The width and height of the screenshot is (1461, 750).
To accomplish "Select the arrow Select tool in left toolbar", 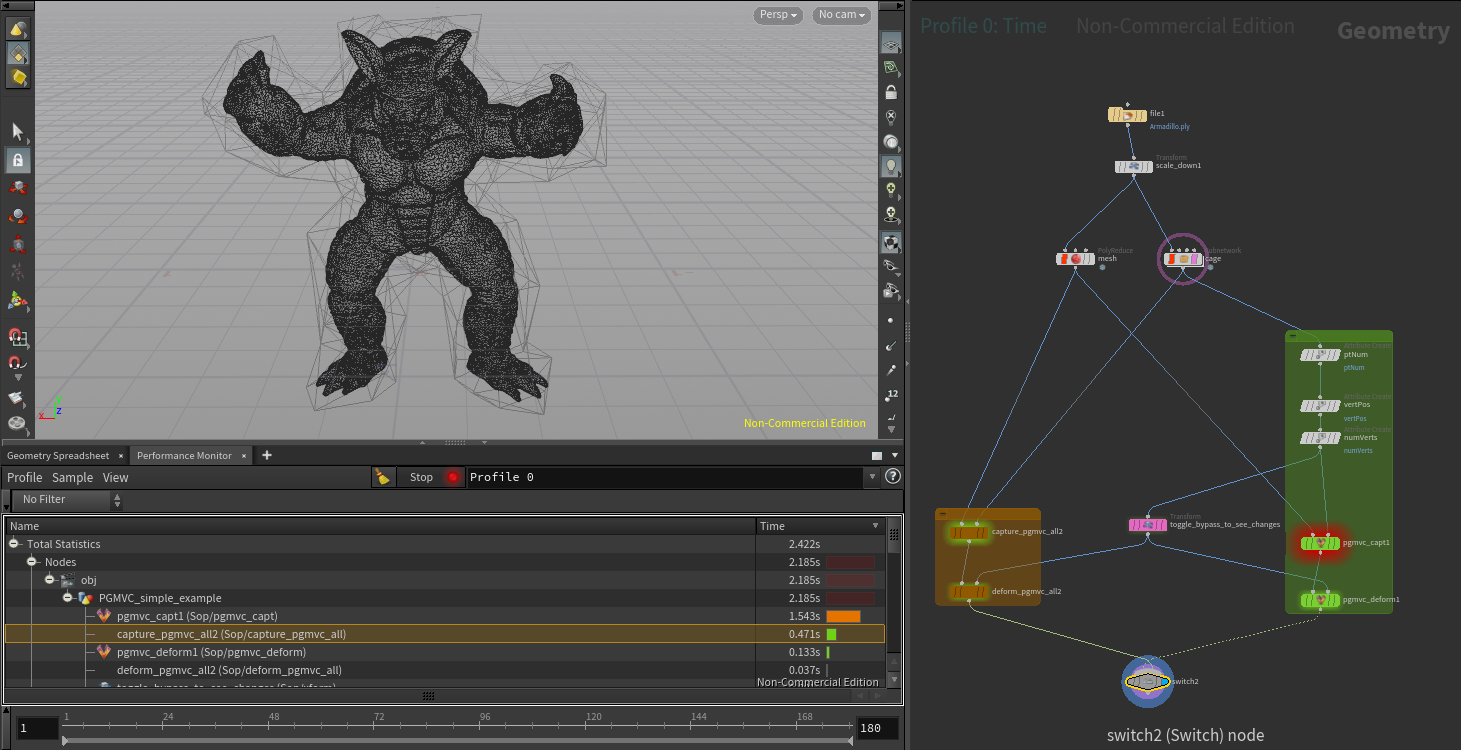I will [17, 131].
